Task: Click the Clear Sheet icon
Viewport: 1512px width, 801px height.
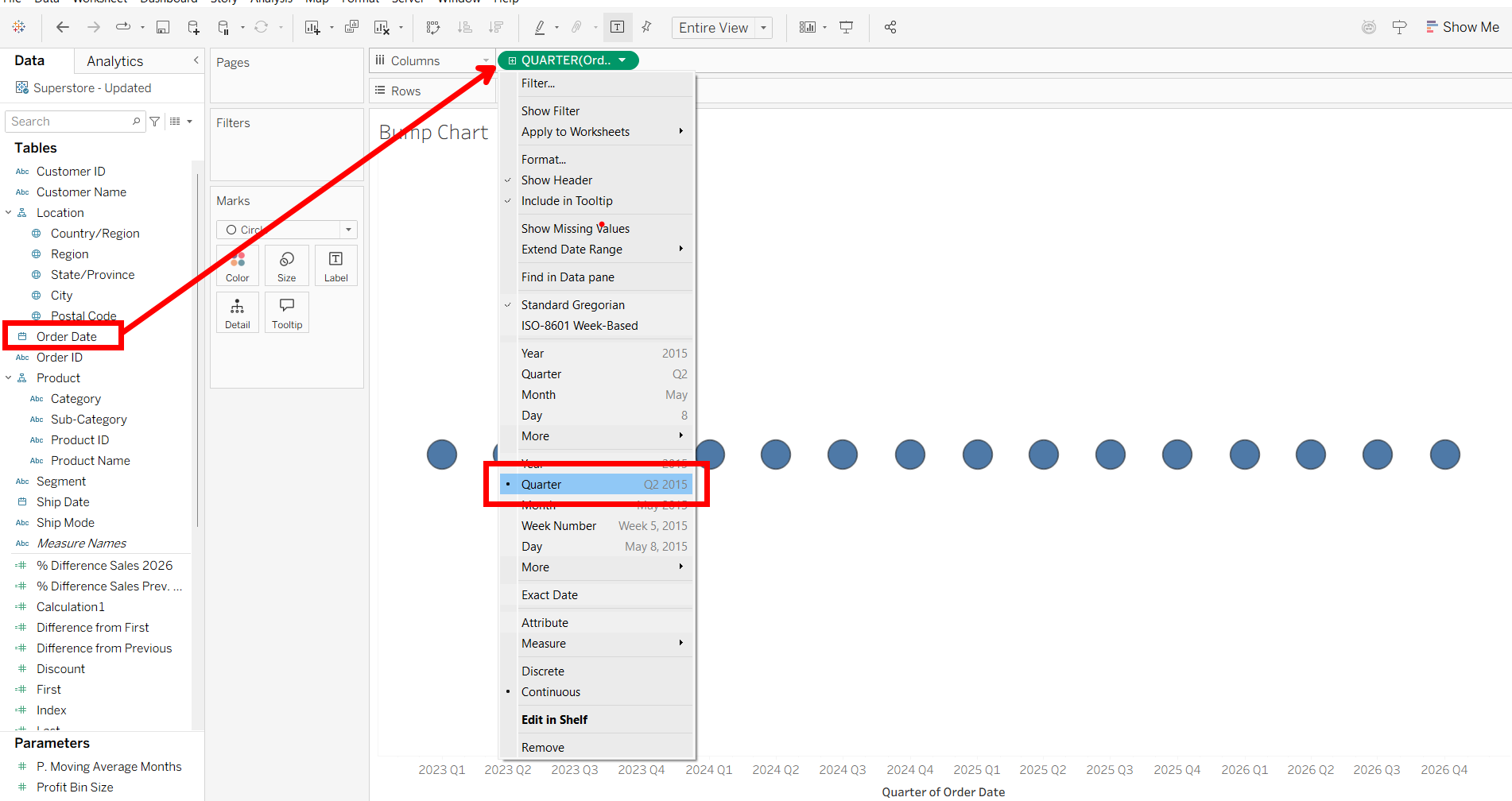Action: coord(382,27)
